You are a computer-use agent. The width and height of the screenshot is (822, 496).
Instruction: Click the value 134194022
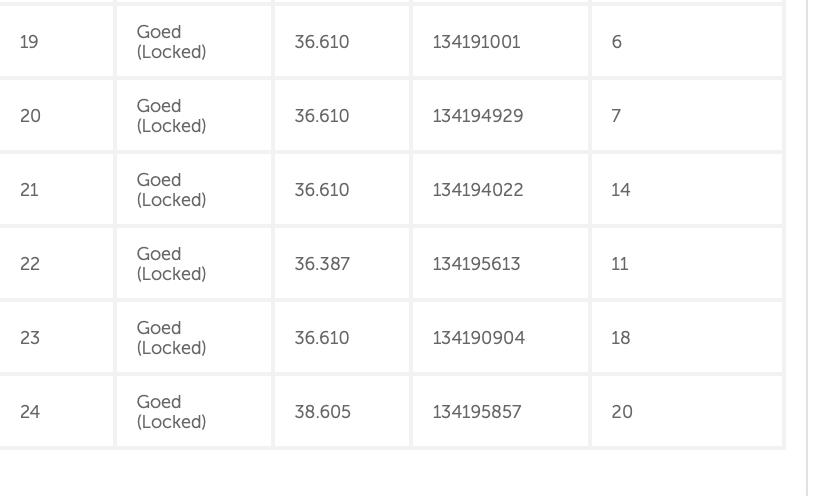tap(477, 190)
